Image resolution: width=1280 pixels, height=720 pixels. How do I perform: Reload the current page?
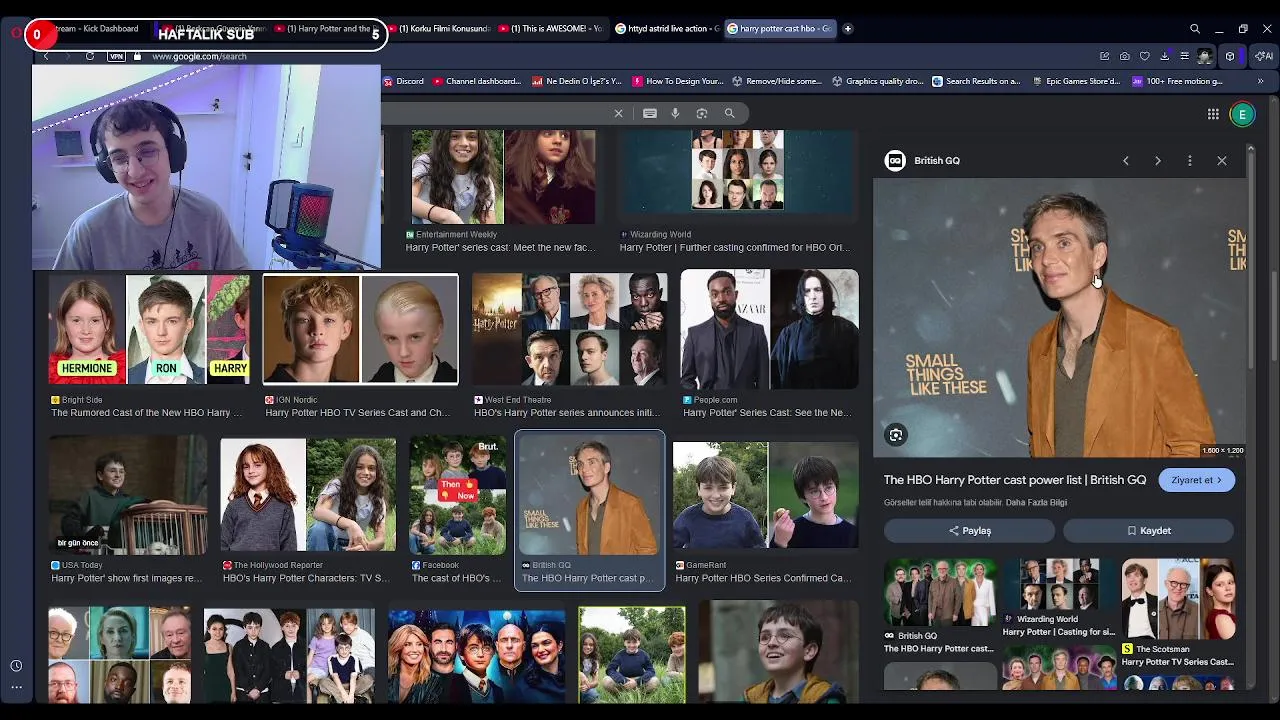[90, 56]
